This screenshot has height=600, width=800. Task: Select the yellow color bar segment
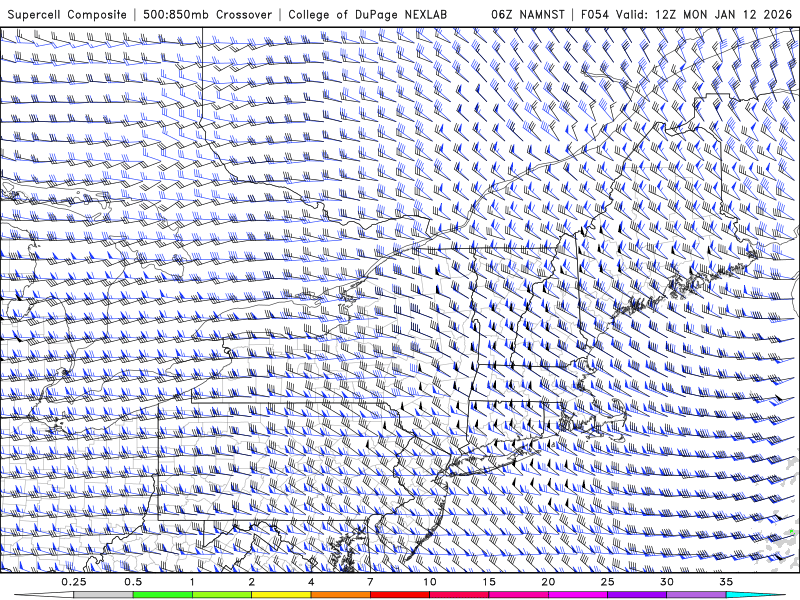click(281, 595)
